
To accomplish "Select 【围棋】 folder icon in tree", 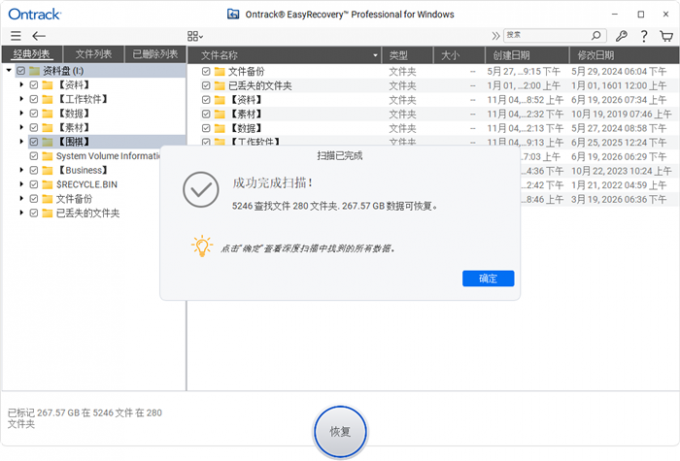I will point(47,142).
